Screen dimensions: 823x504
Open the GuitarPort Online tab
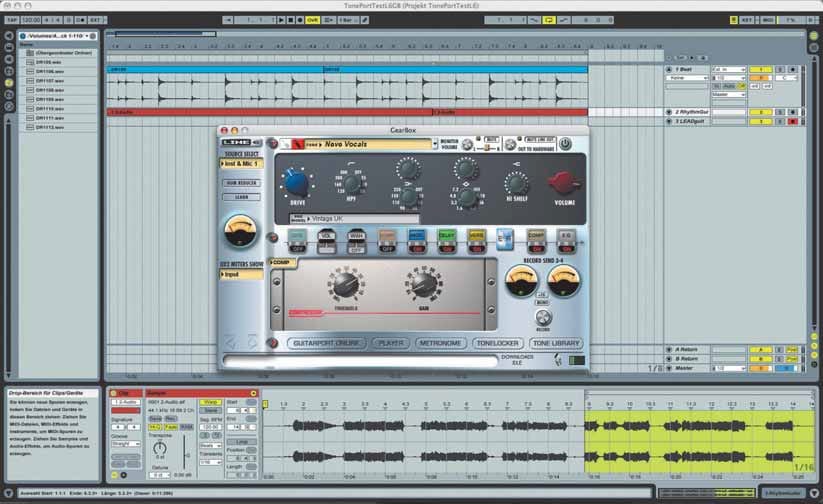pos(326,343)
